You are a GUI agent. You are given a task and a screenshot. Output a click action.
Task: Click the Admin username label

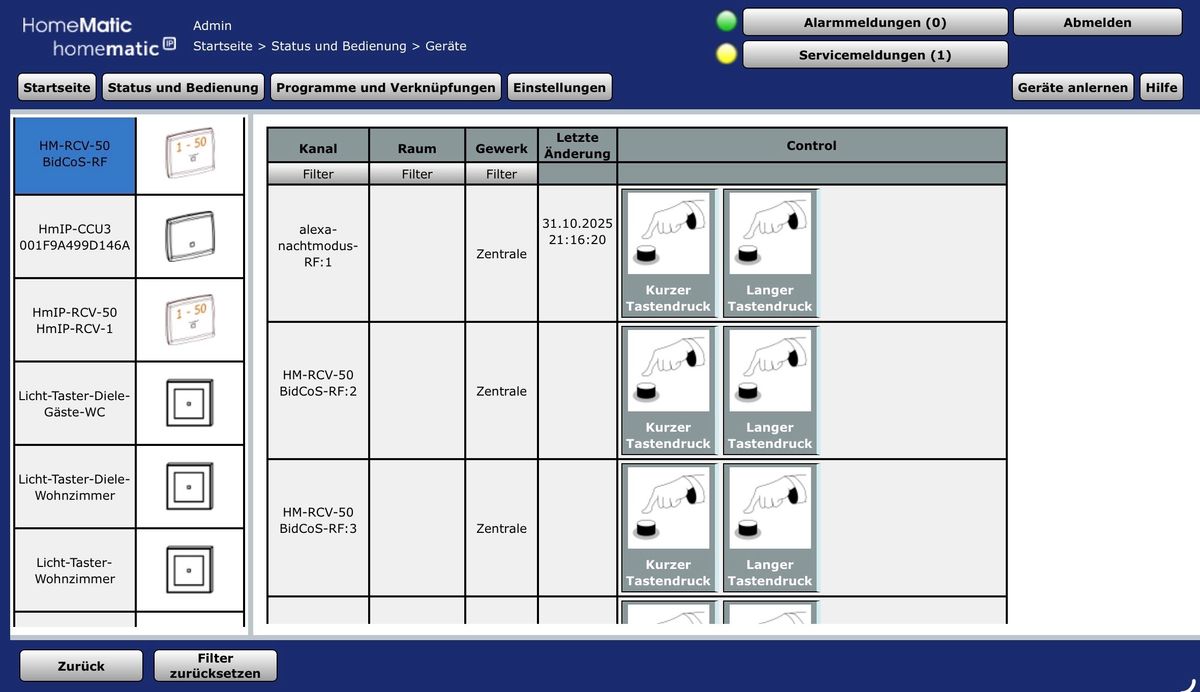pos(212,26)
